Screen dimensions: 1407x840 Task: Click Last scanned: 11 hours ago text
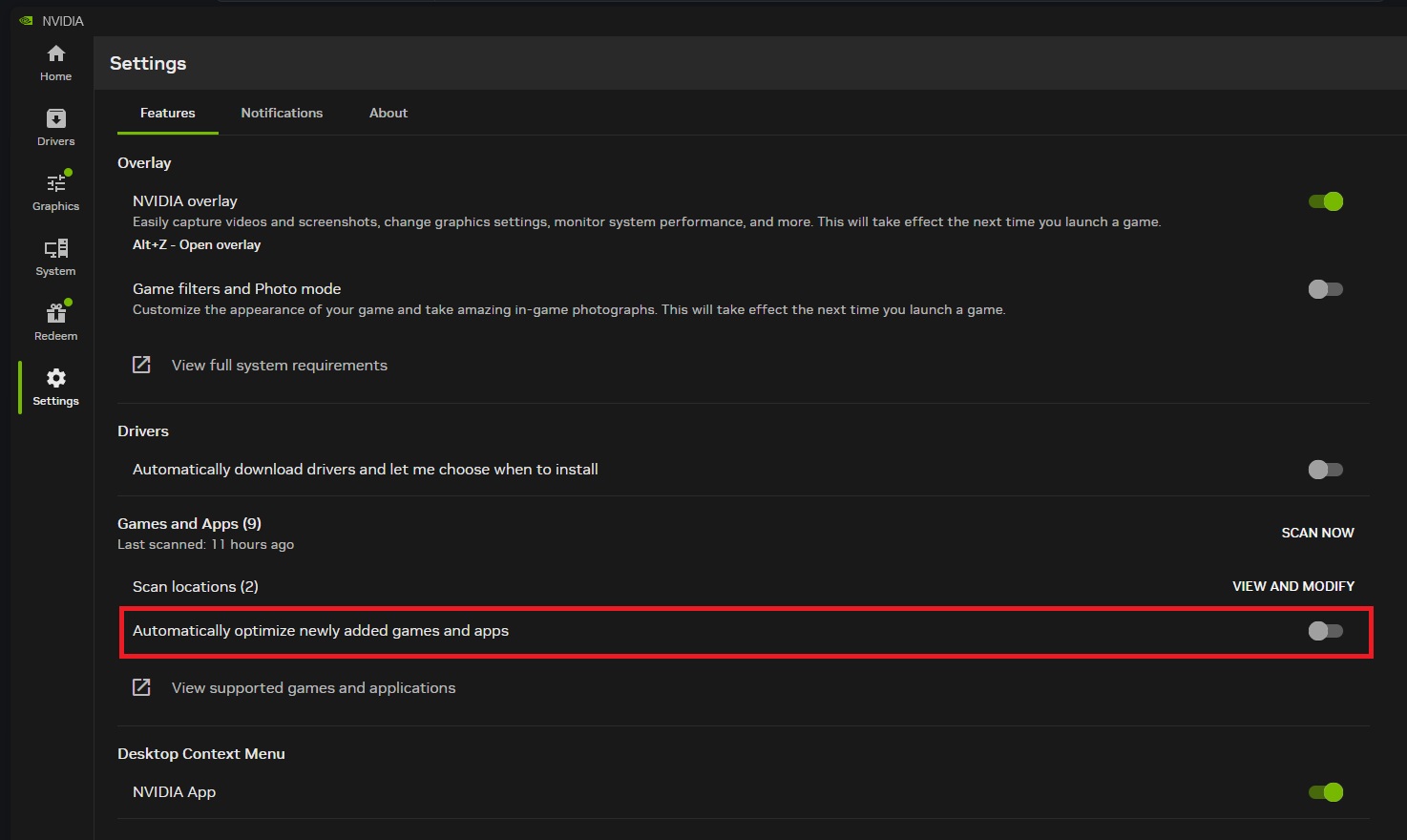pyautogui.click(x=205, y=544)
